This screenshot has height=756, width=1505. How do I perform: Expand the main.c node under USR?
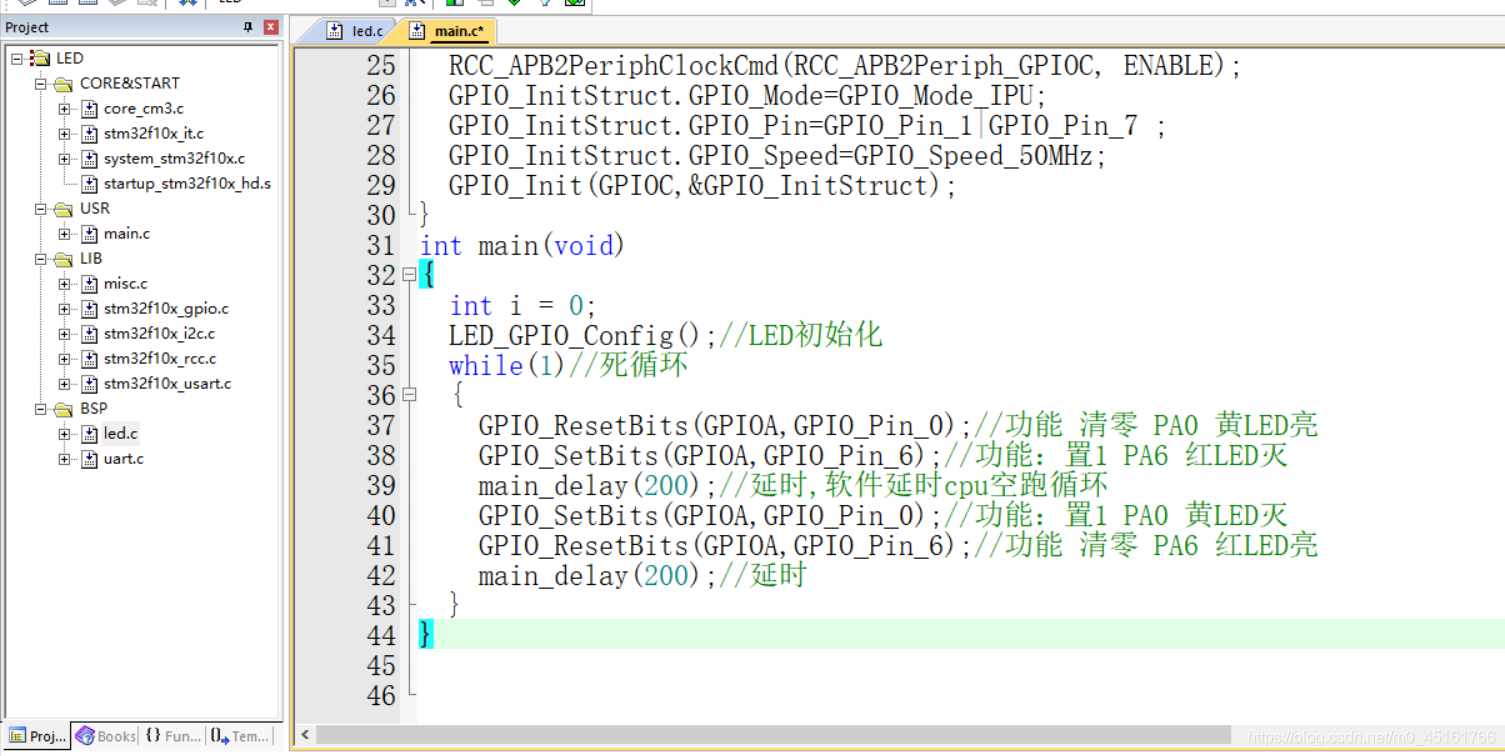pyautogui.click(x=64, y=233)
